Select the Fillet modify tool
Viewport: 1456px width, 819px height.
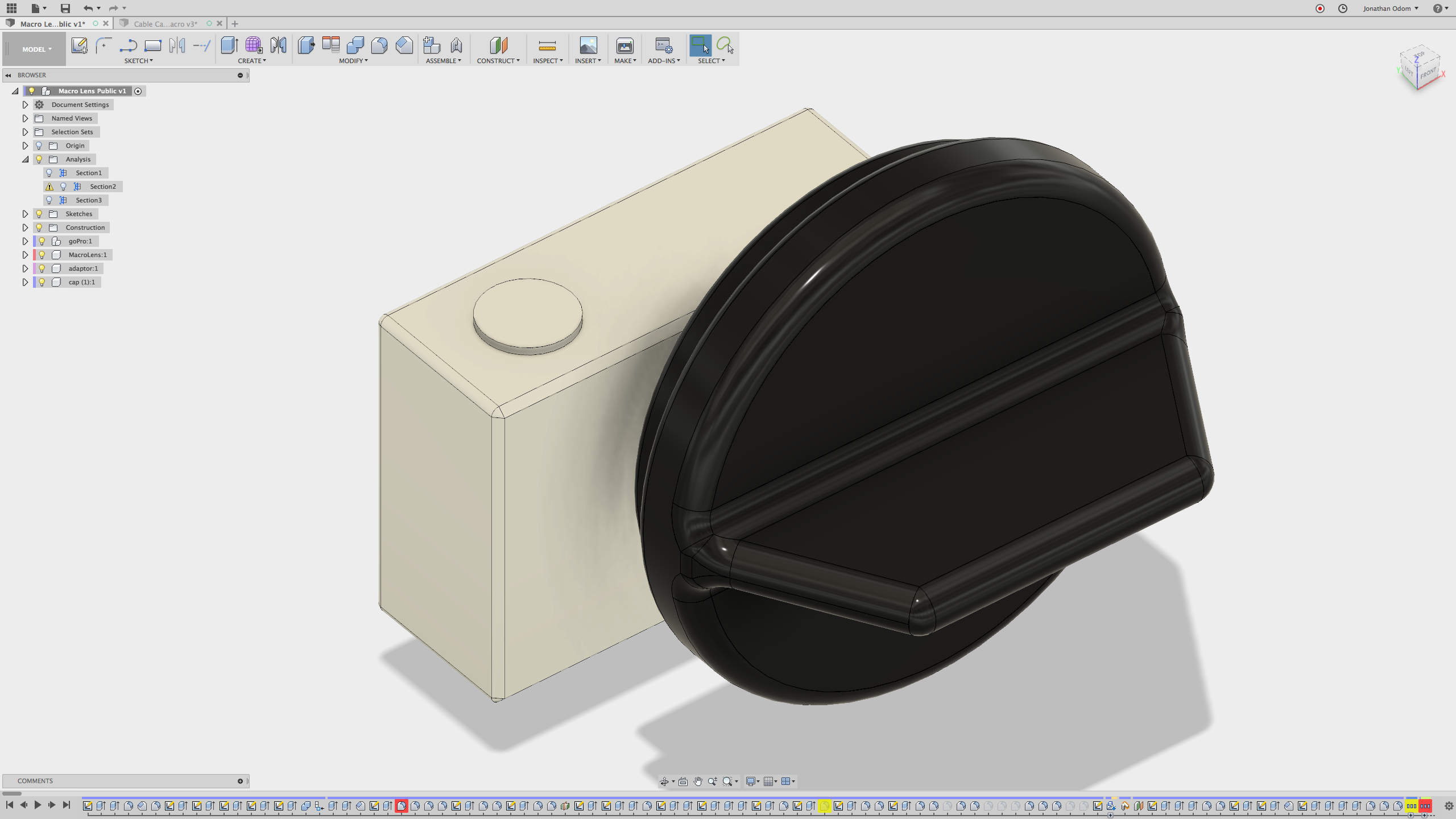point(379,45)
